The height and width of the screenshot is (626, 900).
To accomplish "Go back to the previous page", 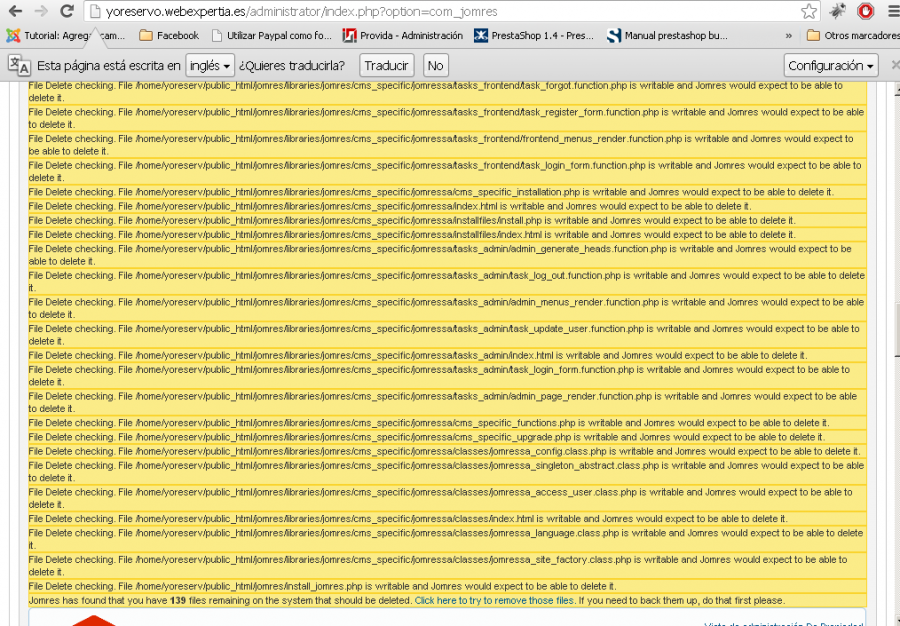I will (x=15, y=11).
